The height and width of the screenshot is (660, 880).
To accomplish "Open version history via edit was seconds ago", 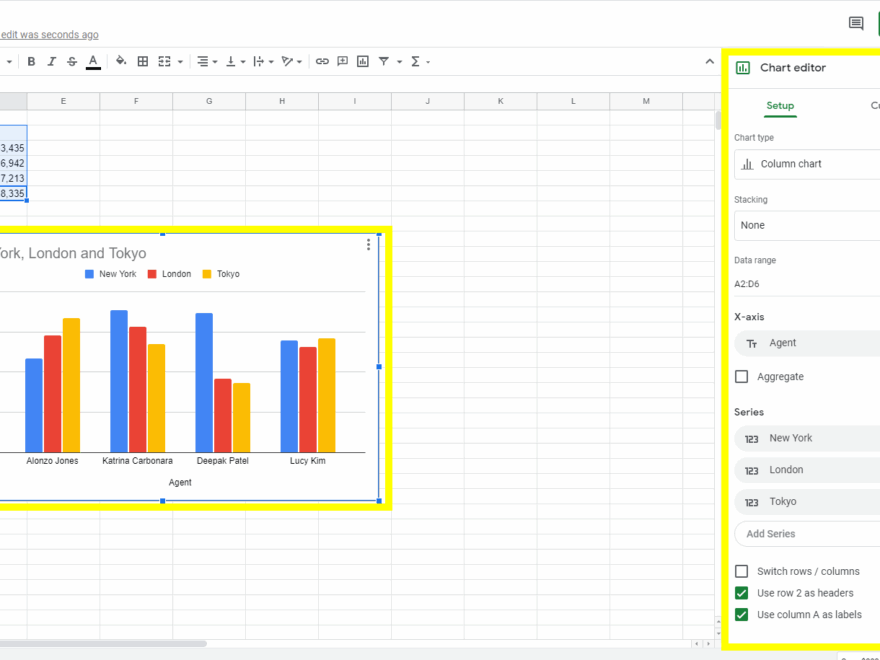I will (49, 34).
